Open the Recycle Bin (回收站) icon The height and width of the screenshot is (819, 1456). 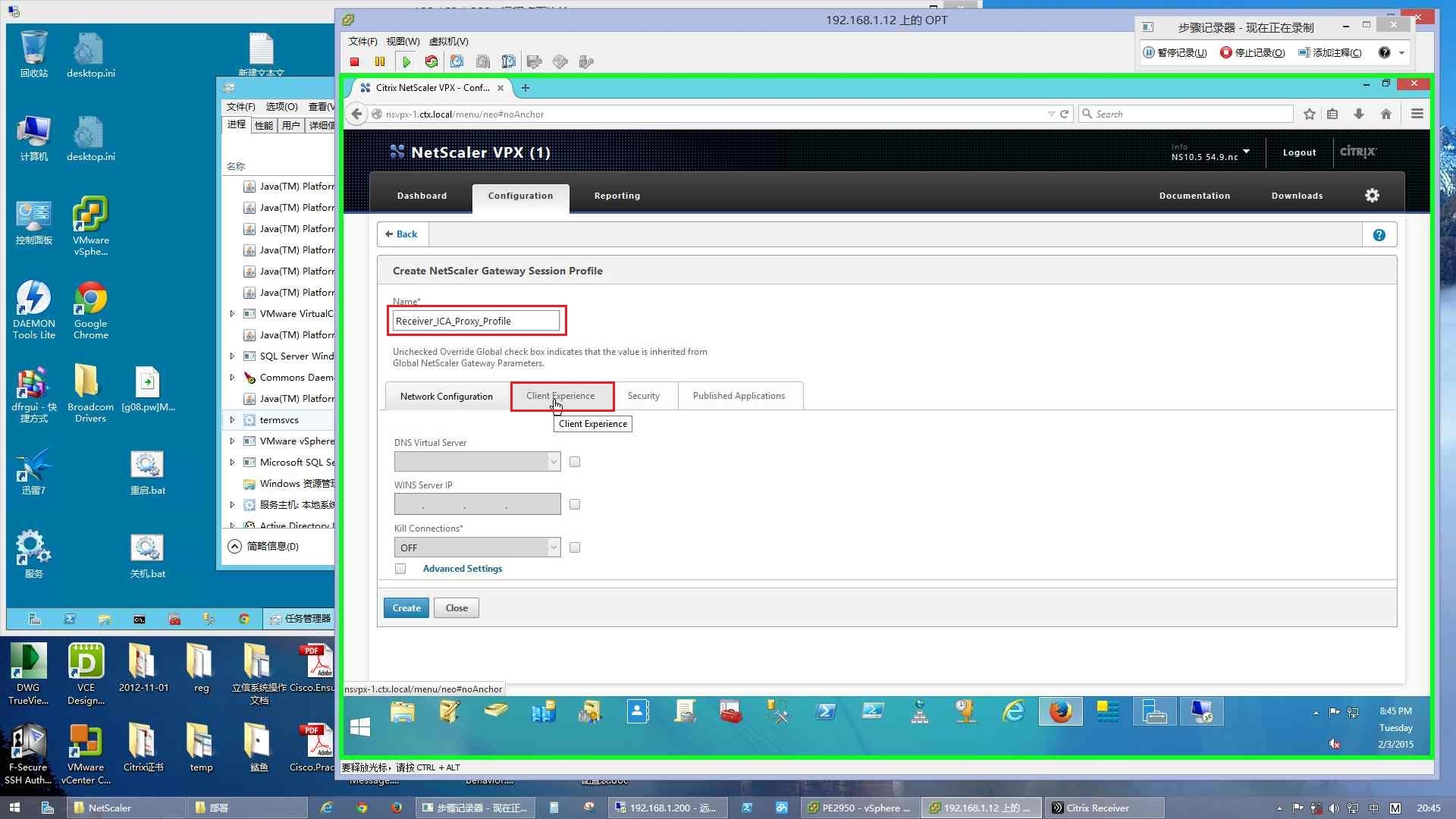coord(33,54)
